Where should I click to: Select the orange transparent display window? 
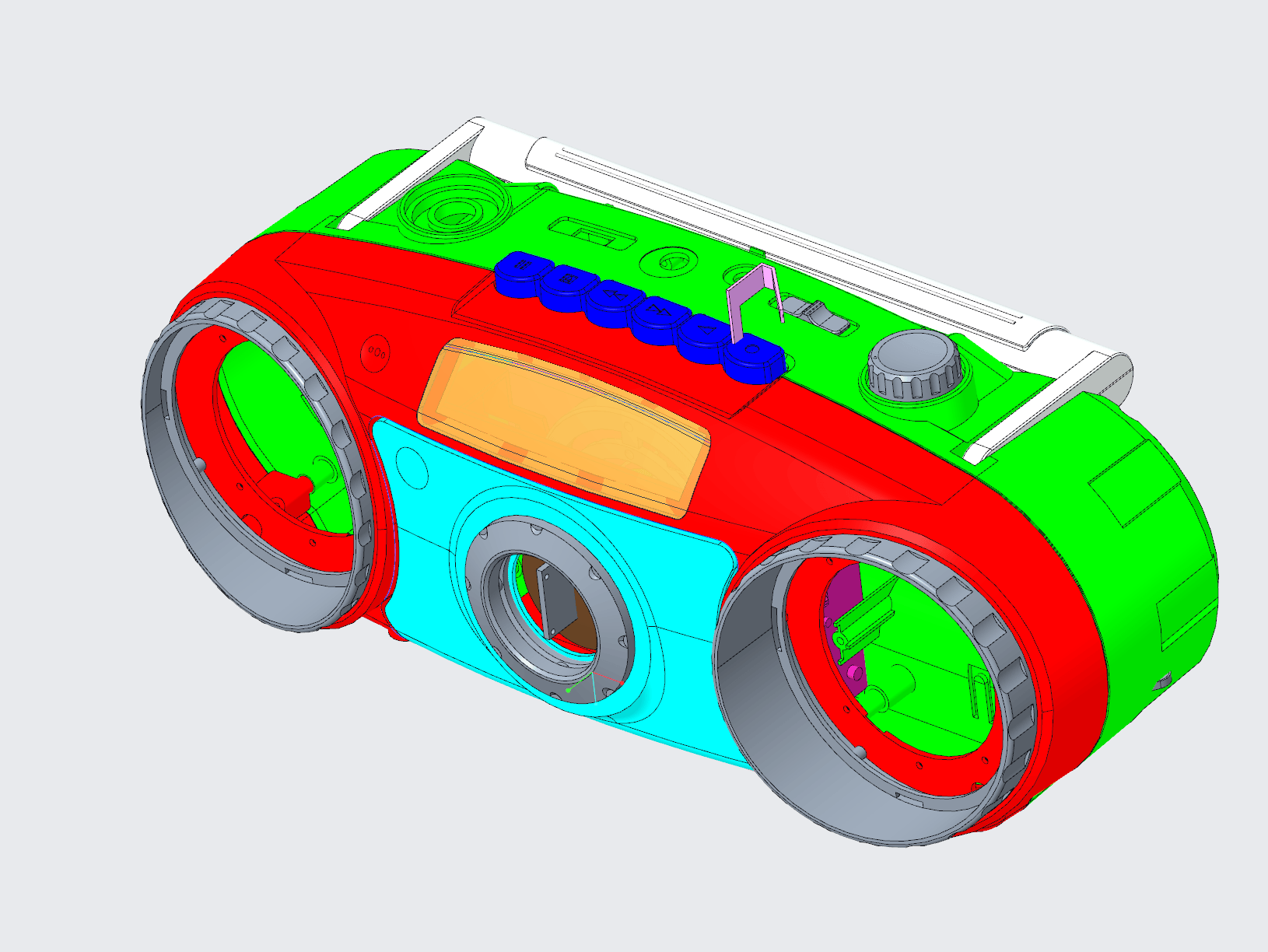coord(564,427)
